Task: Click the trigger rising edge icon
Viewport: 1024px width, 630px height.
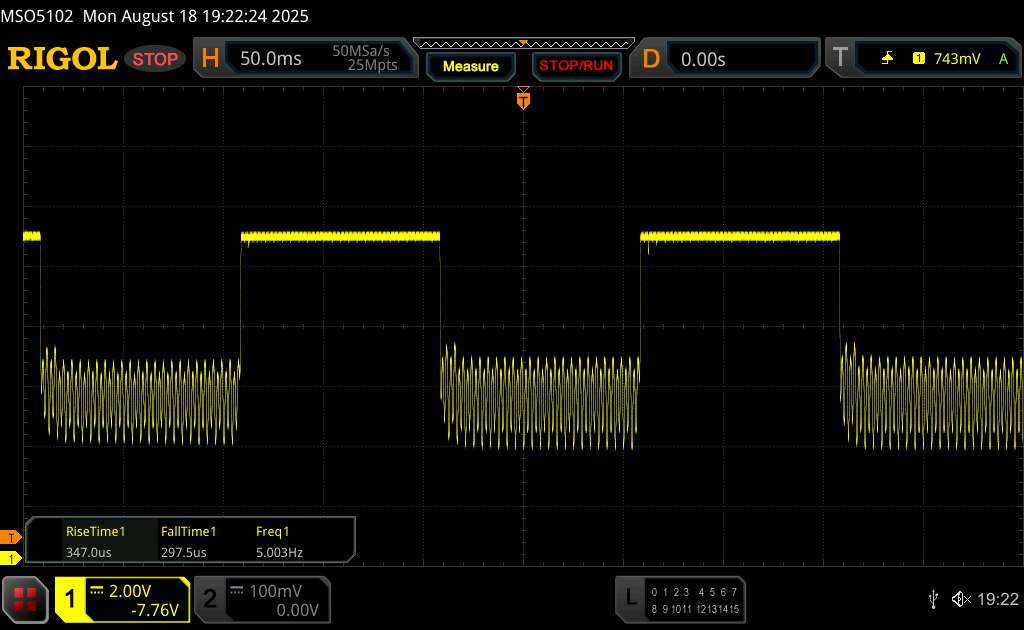Action: point(887,59)
